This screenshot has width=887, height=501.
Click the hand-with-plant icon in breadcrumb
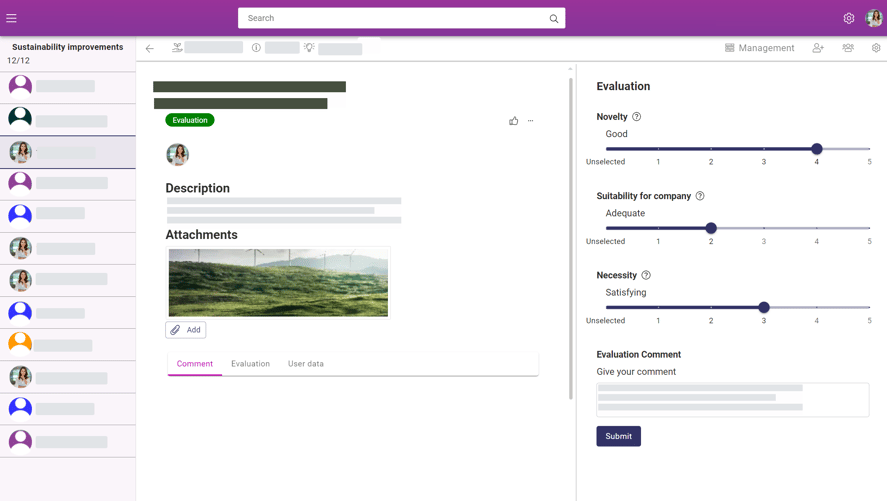pos(177,47)
